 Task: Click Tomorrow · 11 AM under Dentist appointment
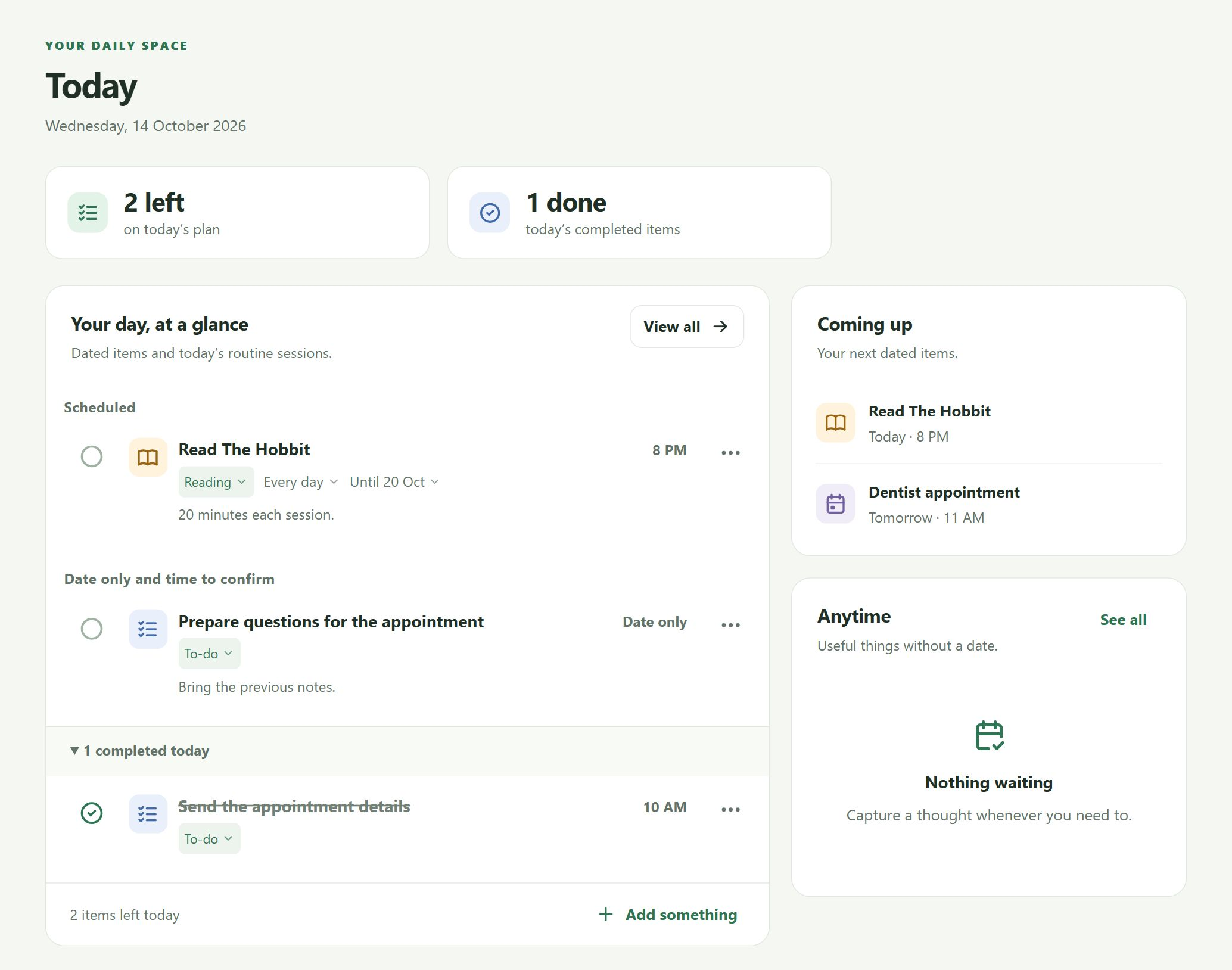[926, 518]
